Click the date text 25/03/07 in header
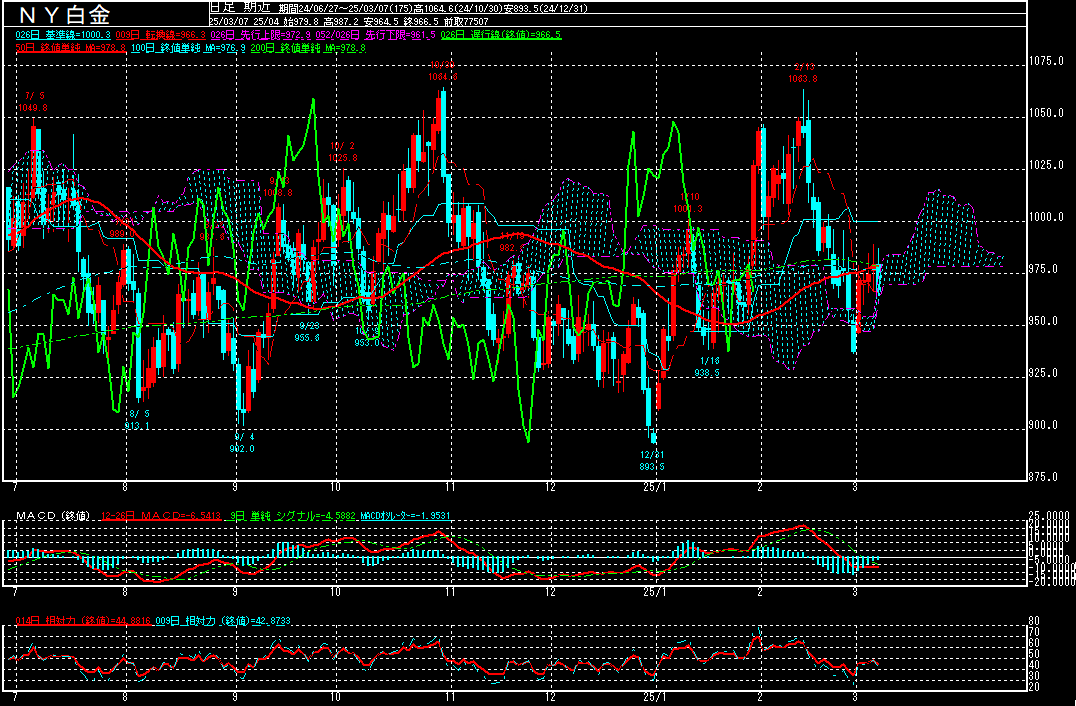Image resolution: width=1076 pixels, height=706 pixels. click(x=231, y=22)
